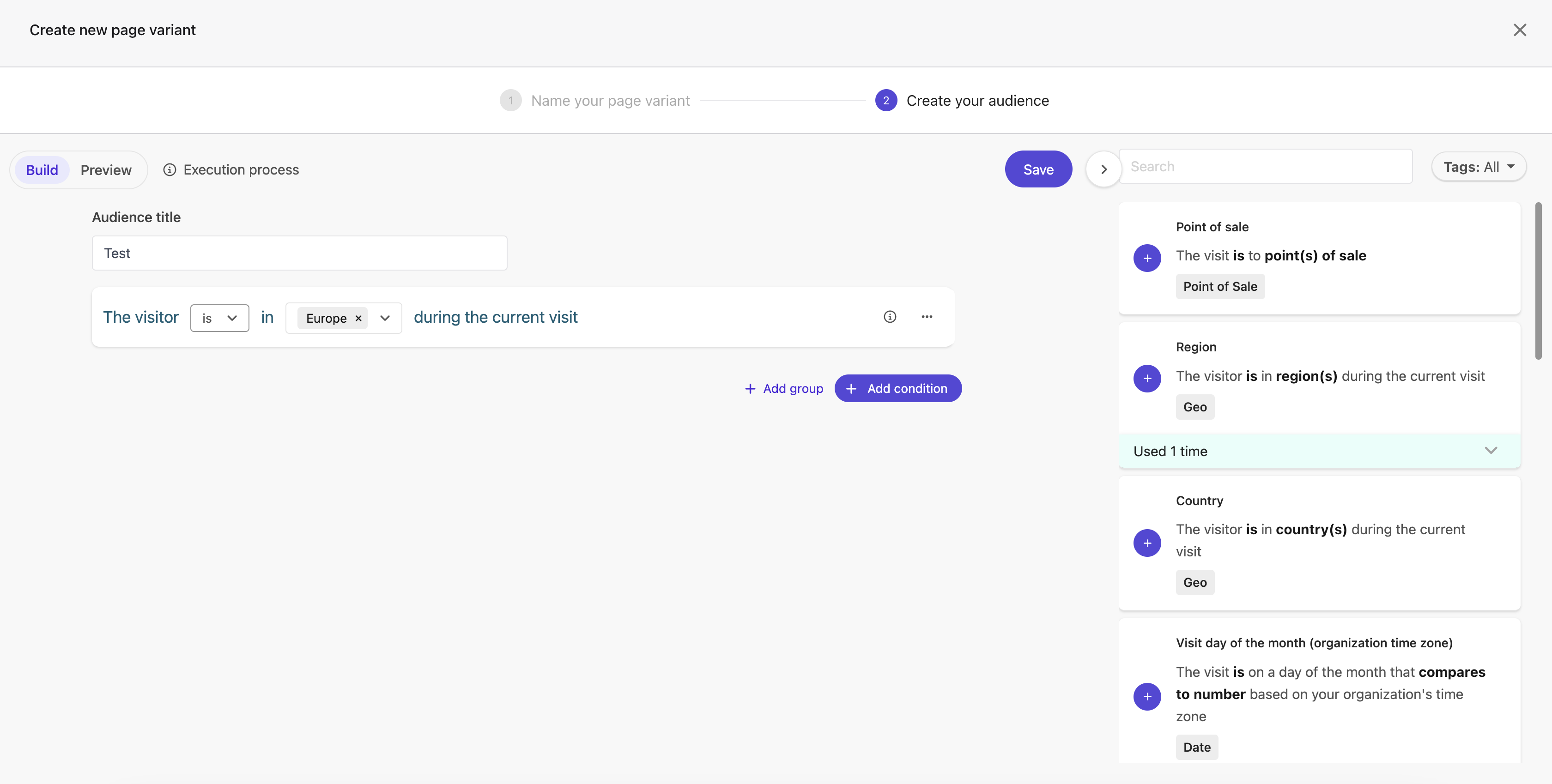Click the conditions list scrollbar
The image size is (1552, 784).
coord(1538,281)
